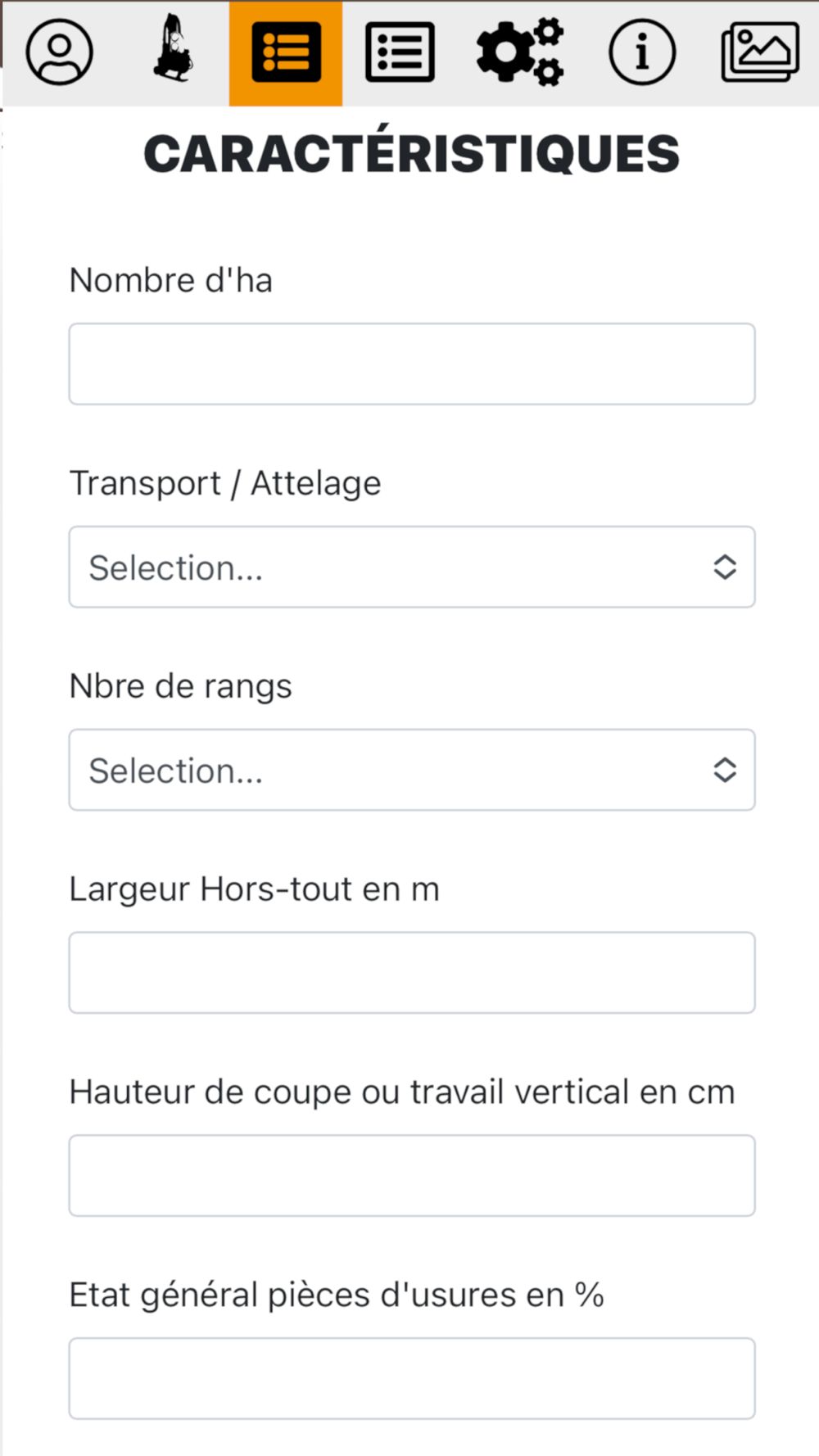The image size is (819, 1456).
Task: Open the information circle tab icon
Action: coord(642,53)
